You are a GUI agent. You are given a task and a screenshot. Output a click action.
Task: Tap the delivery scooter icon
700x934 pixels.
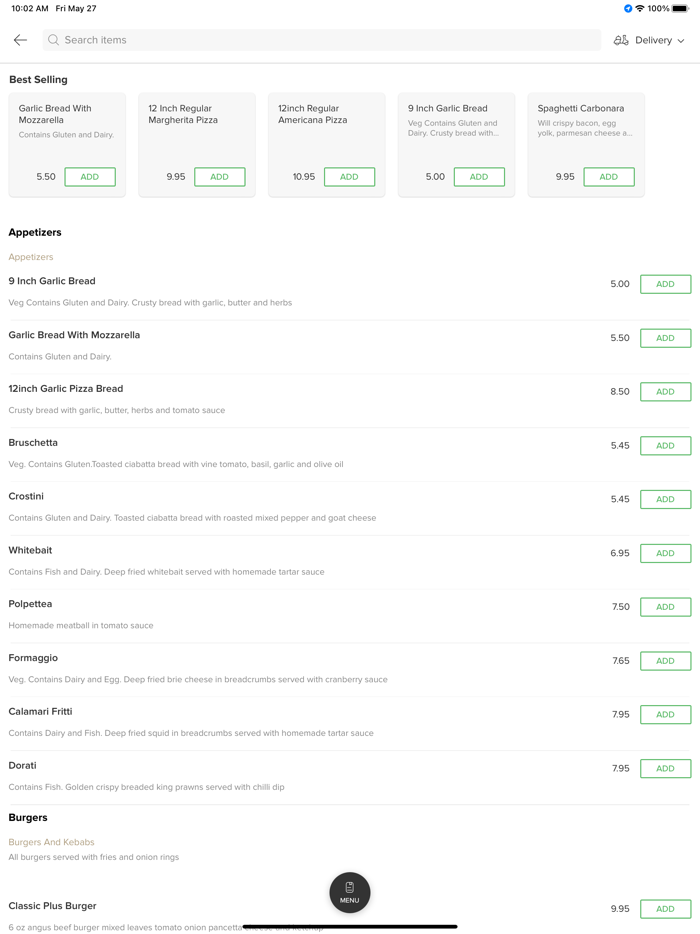621,40
